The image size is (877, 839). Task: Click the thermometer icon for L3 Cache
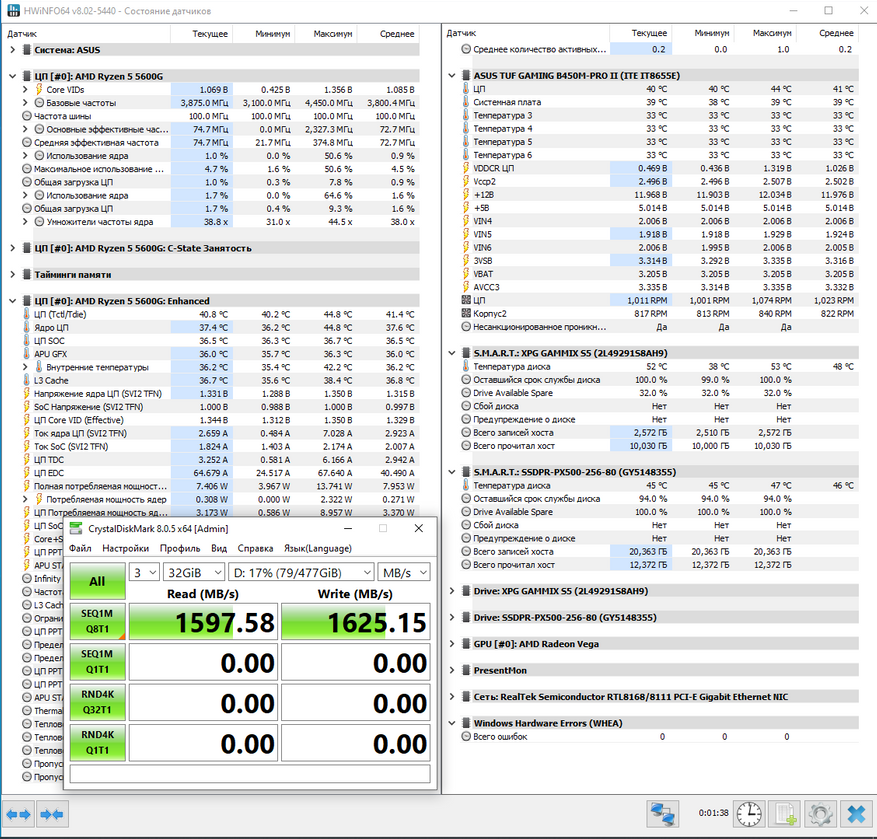26,380
